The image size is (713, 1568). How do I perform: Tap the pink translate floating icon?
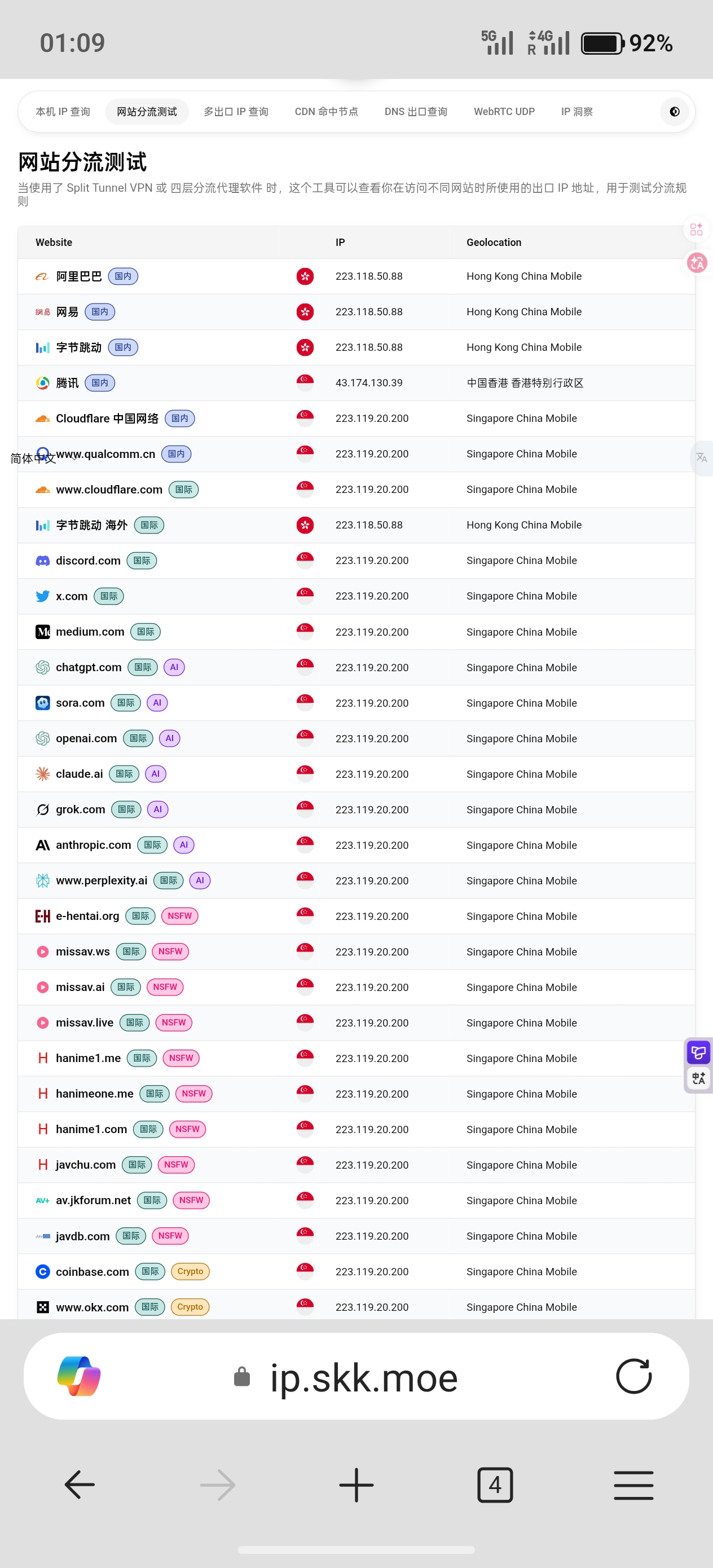[x=697, y=262]
